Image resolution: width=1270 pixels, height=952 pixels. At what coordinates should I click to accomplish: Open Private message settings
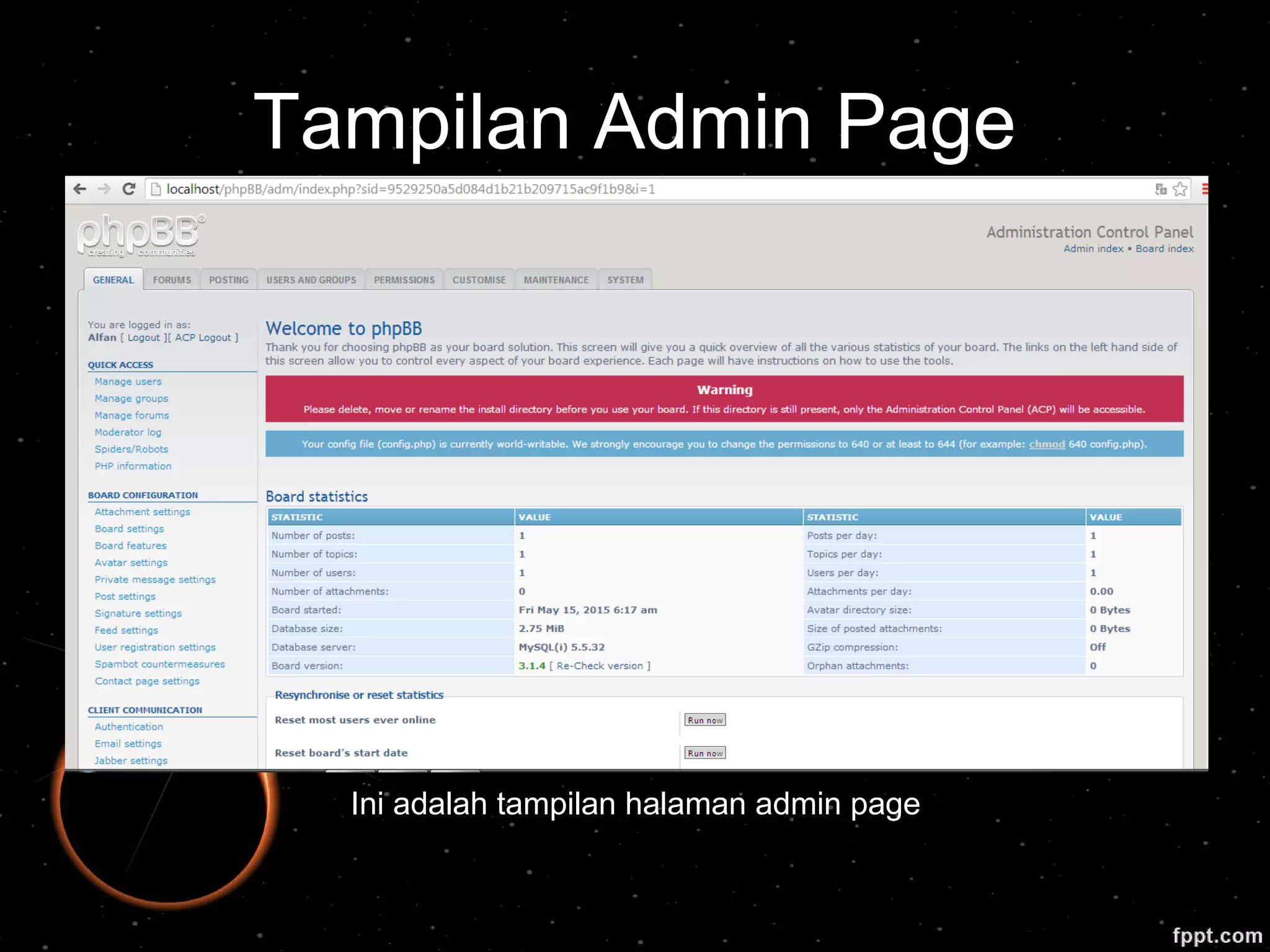[x=155, y=580]
